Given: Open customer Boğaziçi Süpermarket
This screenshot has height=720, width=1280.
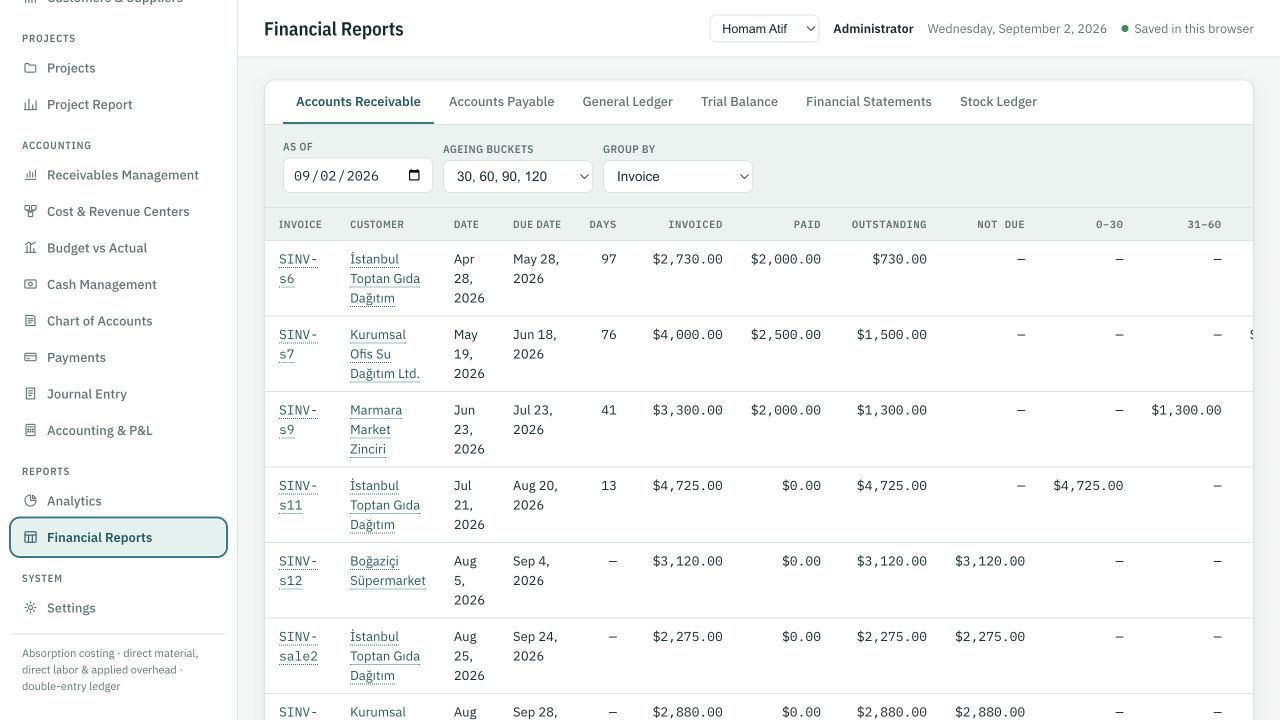Looking at the screenshot, I should [x=388, y=571].
